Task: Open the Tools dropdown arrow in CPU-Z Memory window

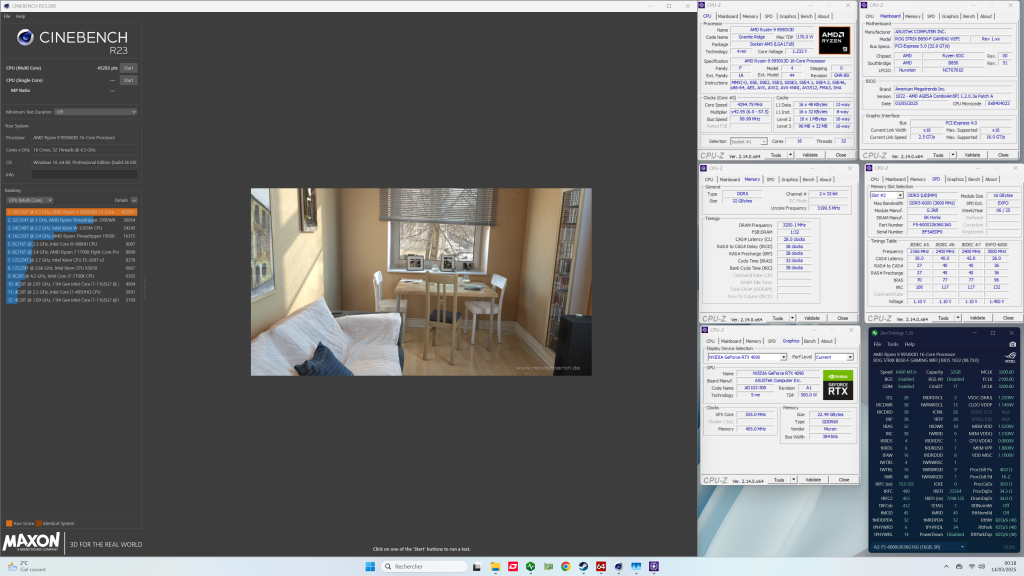Action: click(x=792, y=318)
